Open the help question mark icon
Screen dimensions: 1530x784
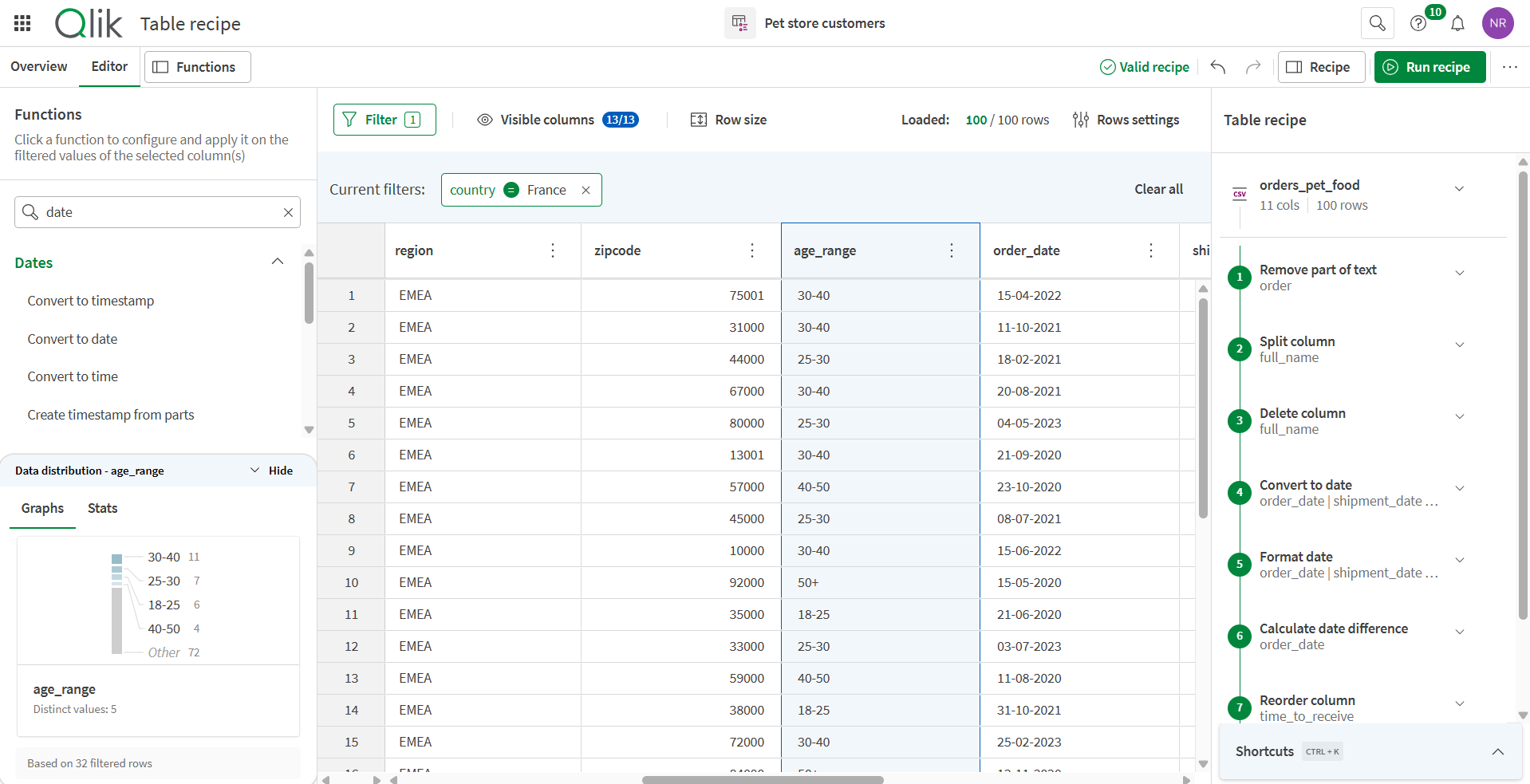coord(1418,23)
